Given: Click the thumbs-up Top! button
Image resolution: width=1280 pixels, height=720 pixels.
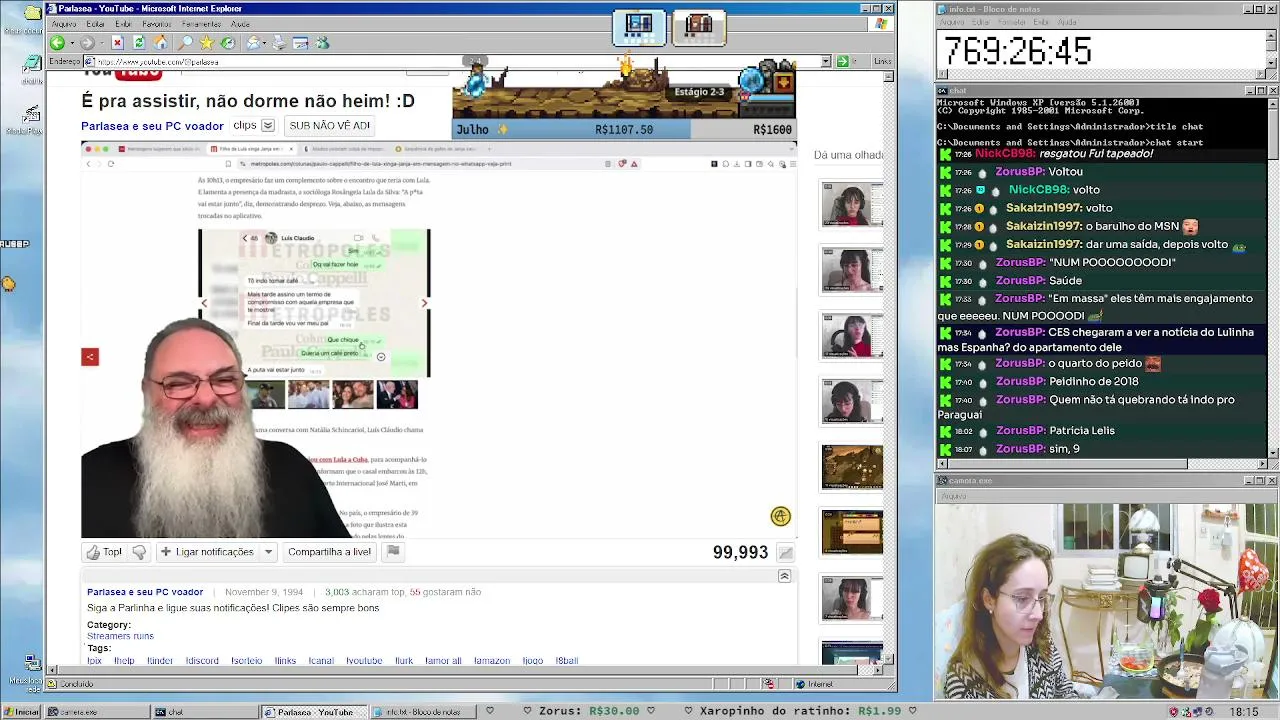Looking at the screenshot, I should [x=104, y=552].
